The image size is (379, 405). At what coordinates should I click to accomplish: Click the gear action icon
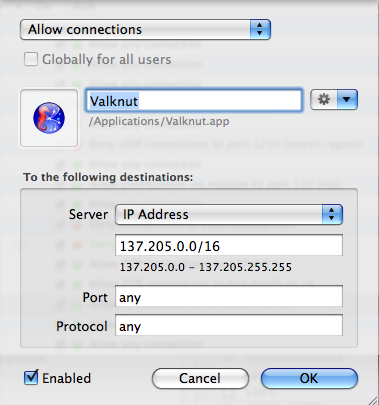coord(324,99)
